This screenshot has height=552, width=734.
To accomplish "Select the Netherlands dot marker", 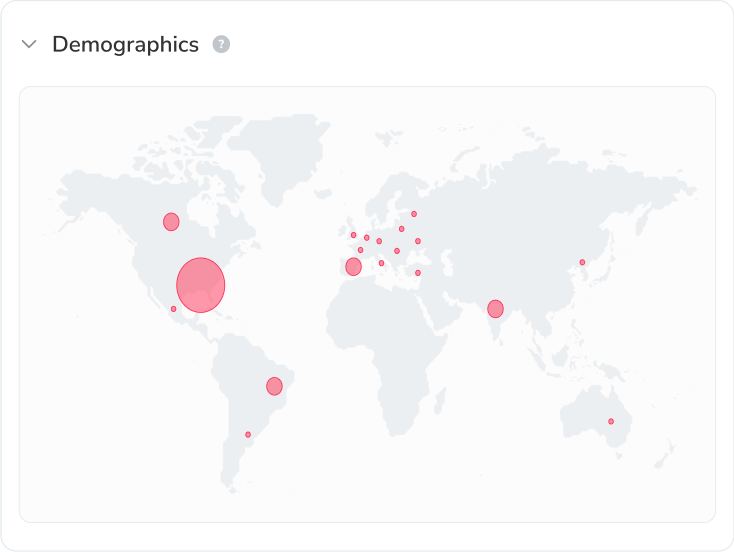I will coord(367,238).
